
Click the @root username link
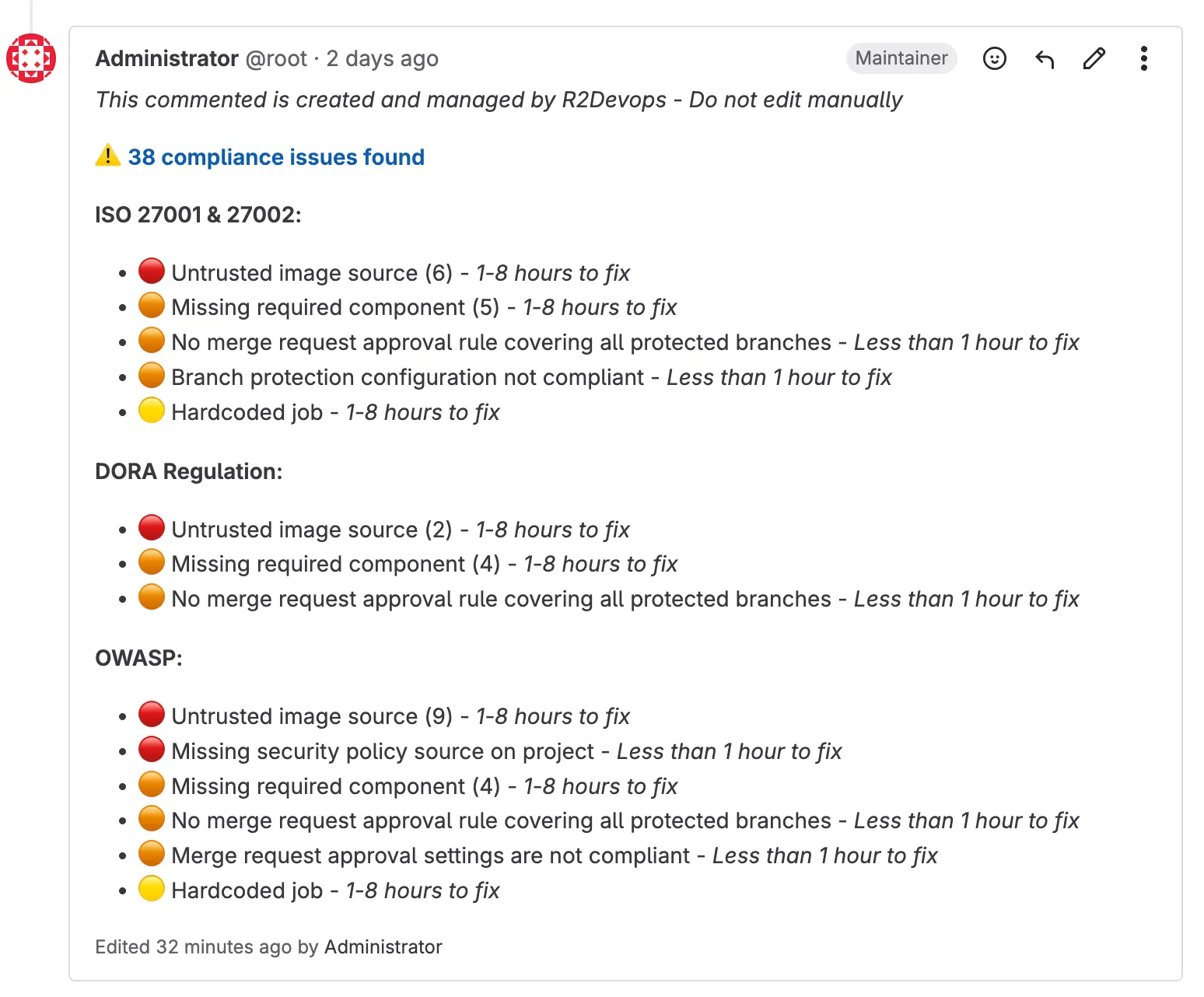click(275, 58)
